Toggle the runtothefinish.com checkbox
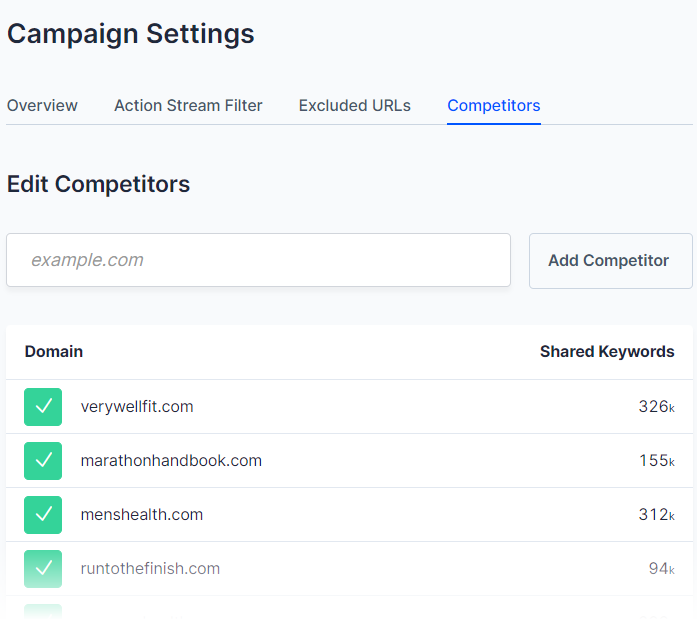This screenshot has width=697, height=620. coord(43,569)
